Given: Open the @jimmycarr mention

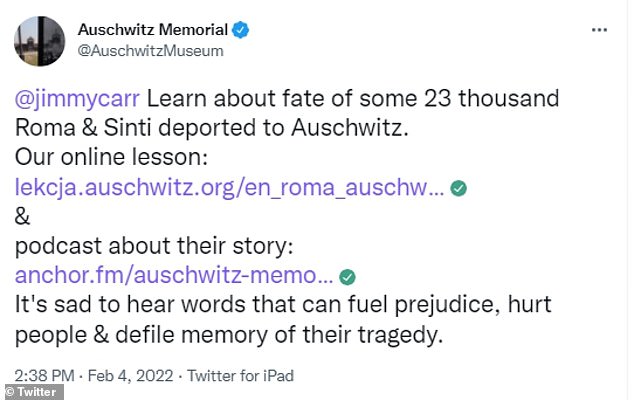Looking at the screenshot, I should click(81, 99).
